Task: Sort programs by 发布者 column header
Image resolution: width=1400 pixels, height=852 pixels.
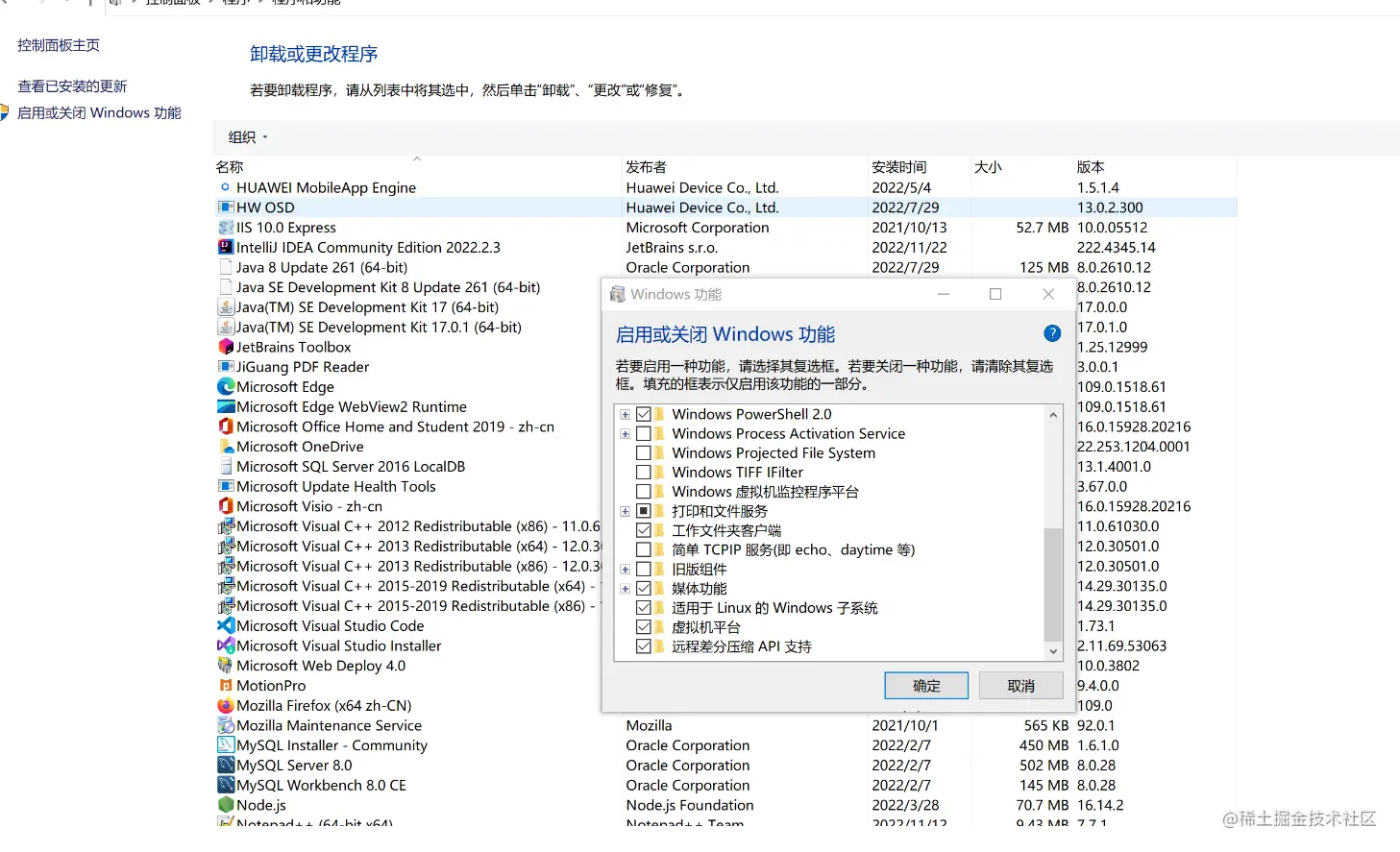Action: pyautogui.click(x=745, y=166)
